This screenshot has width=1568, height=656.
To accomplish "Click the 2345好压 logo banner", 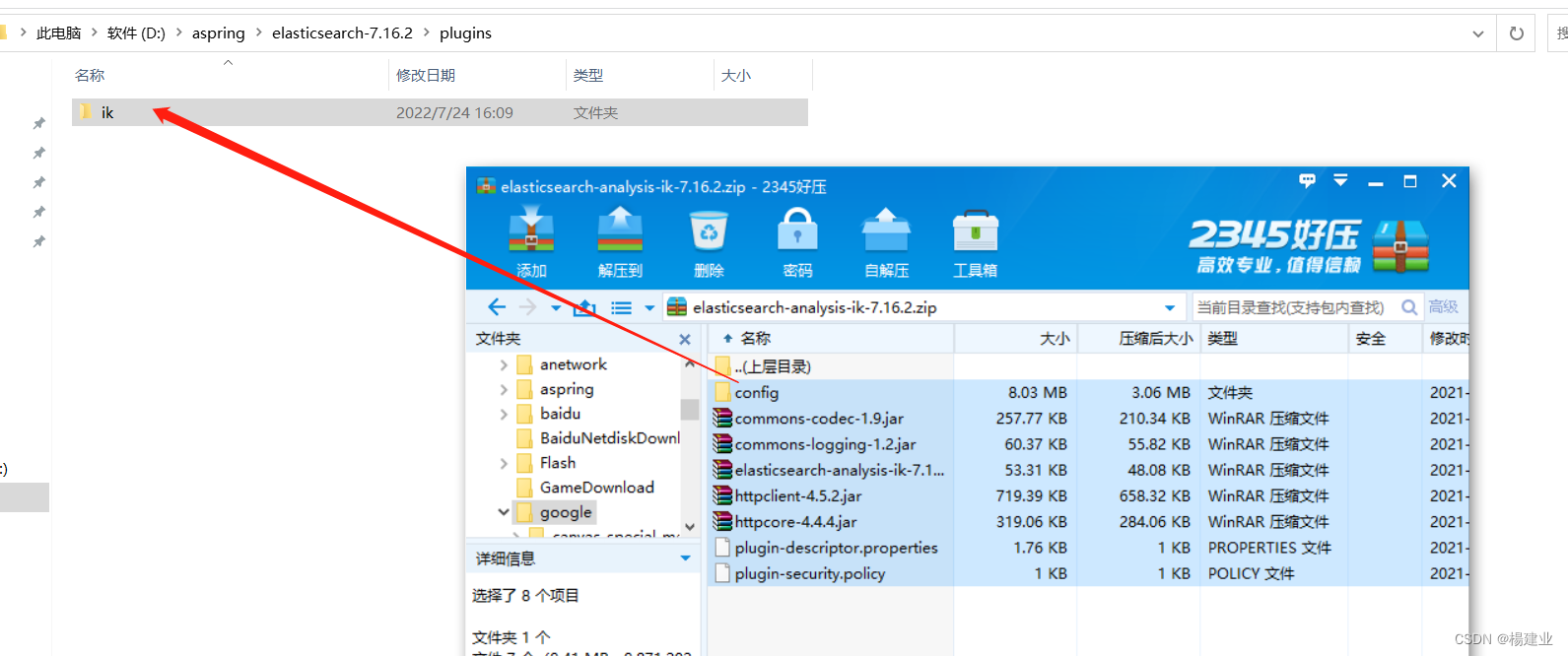I will pos(1308,246).
